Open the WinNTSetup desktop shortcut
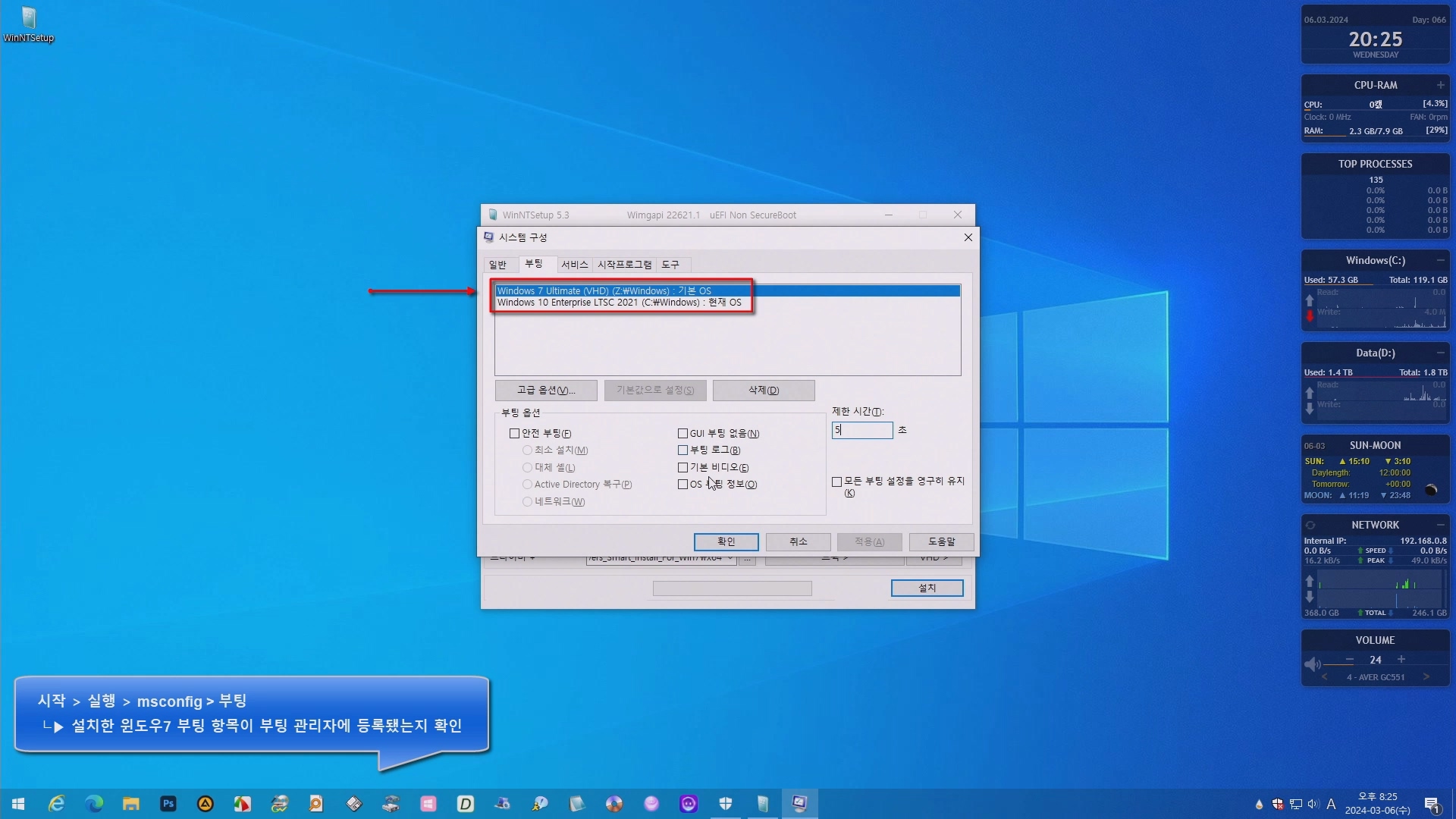 click(x=28, y=24)
